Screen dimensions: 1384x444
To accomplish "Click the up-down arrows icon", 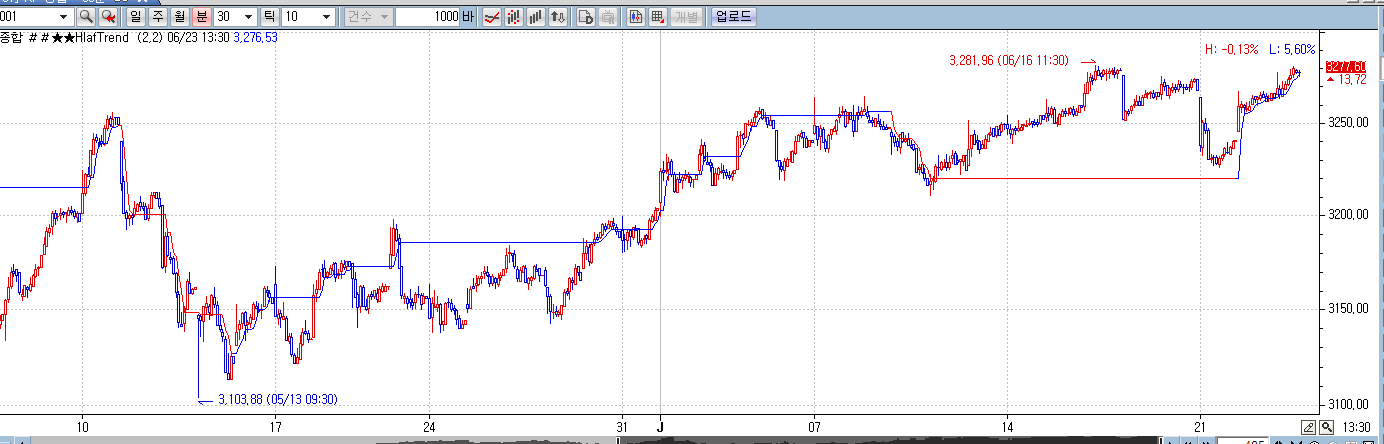I will [x=558, y=17].
